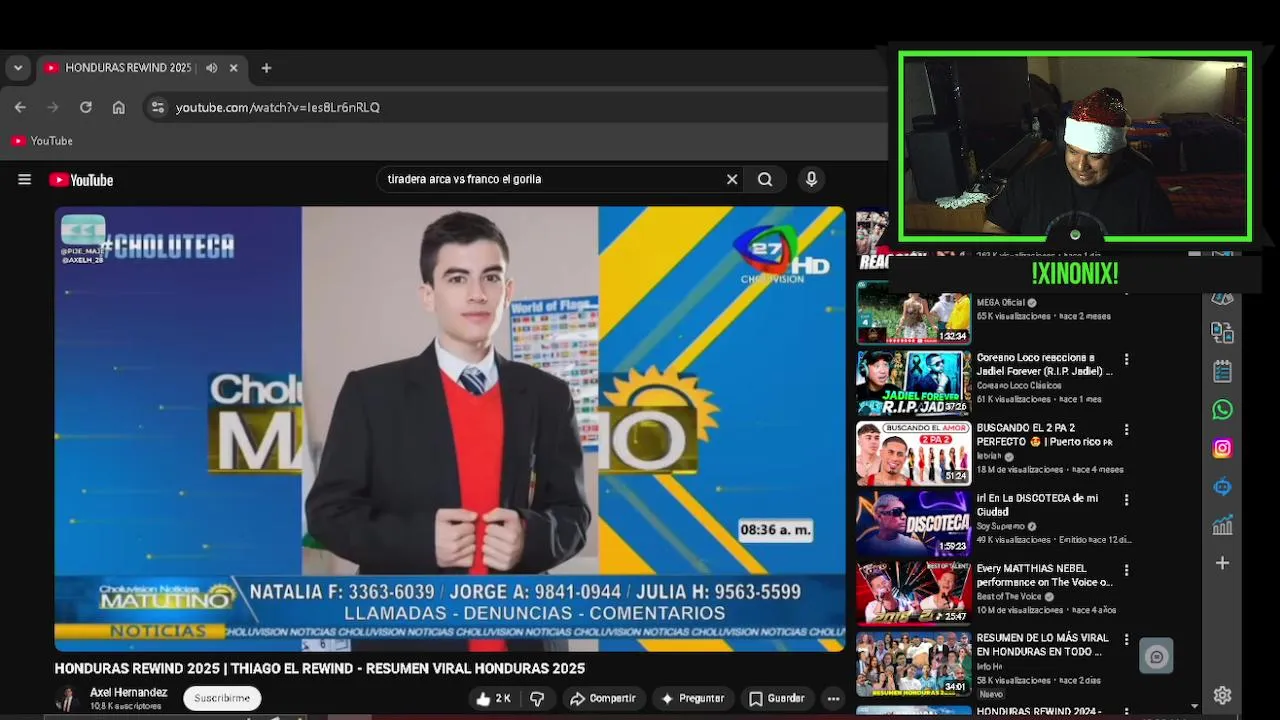
Task: Open options menu for Coreano Loco video
Action: click(x=1126, y=359)
